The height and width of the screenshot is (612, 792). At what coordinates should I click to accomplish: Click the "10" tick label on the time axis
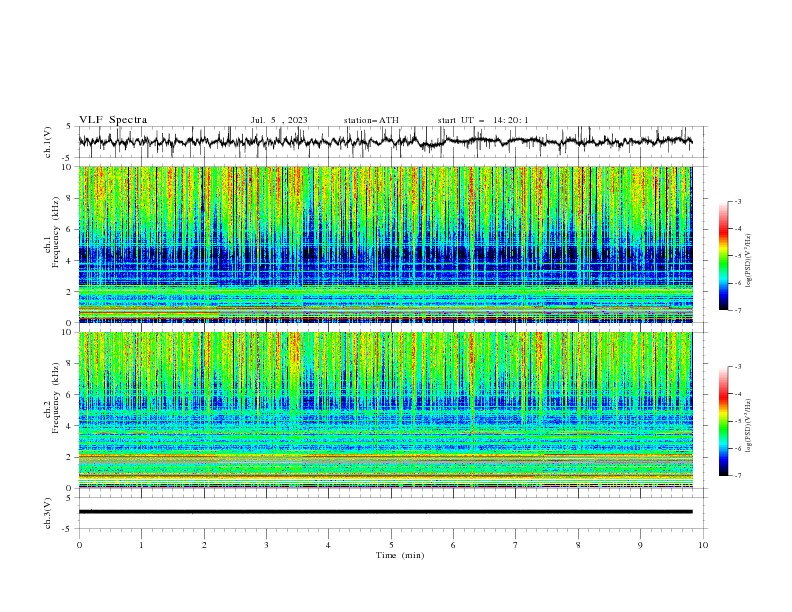tap(703, 545)
